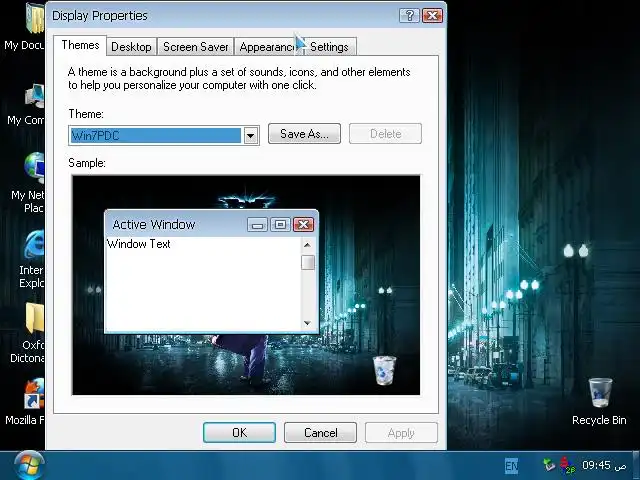Click the safely remove hardware tray icon
The image size is (640, 480).
(x=549, y=465)
